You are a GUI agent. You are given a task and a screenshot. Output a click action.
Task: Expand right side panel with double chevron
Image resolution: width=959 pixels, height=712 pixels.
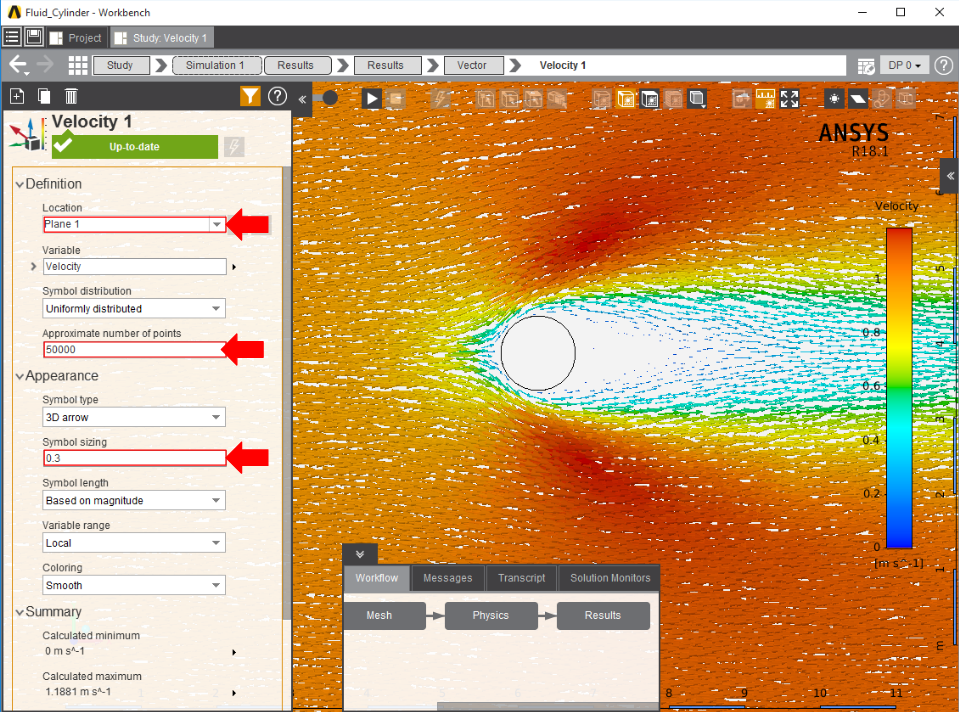tap(950, 176)
